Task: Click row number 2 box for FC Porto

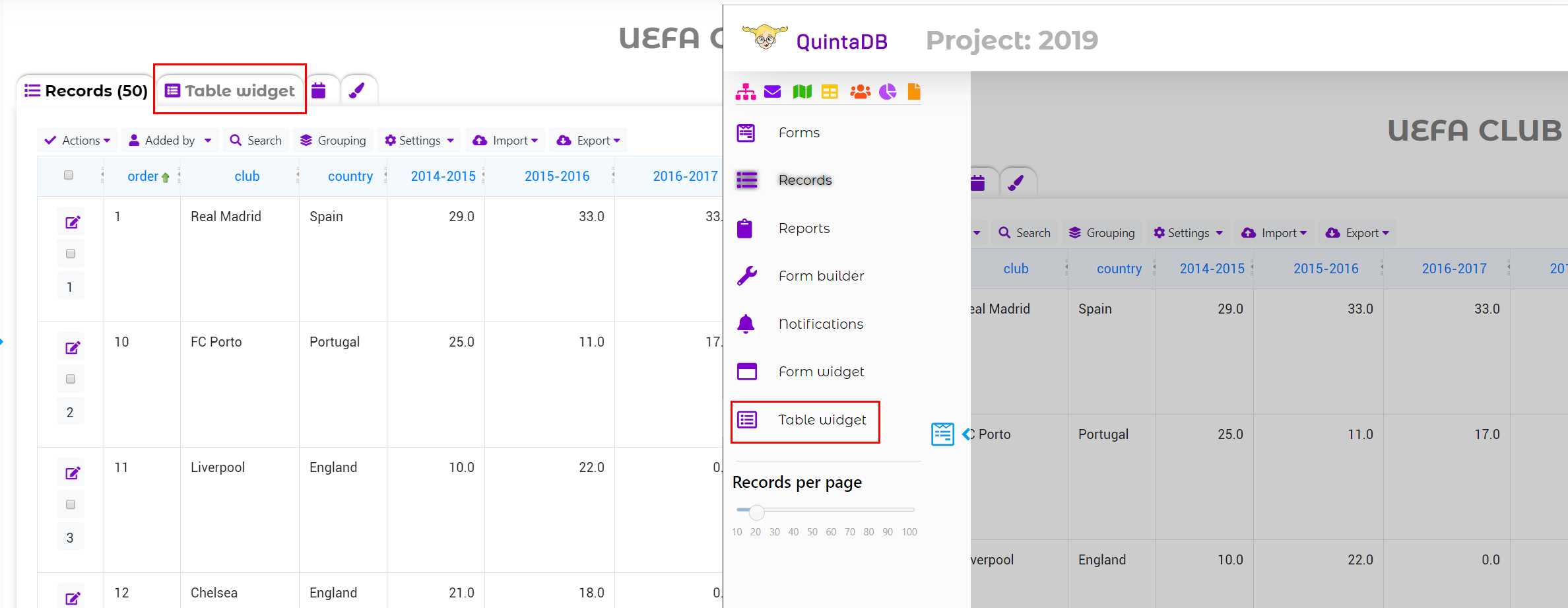Action: click(70, 412)
